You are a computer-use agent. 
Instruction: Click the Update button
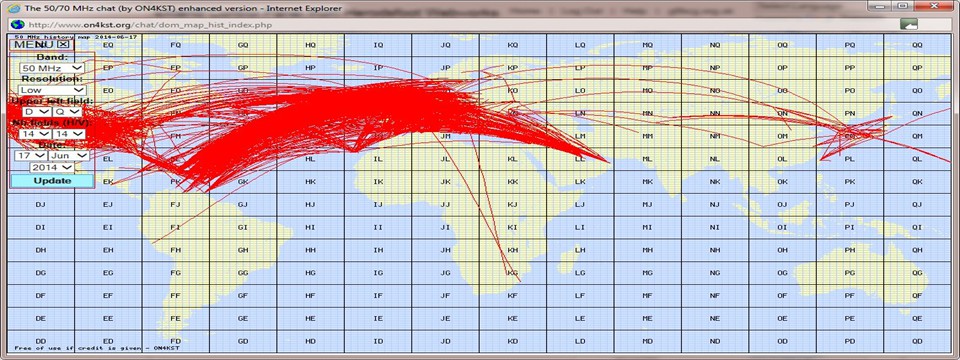pyautogui.click(x=52, y=181)
